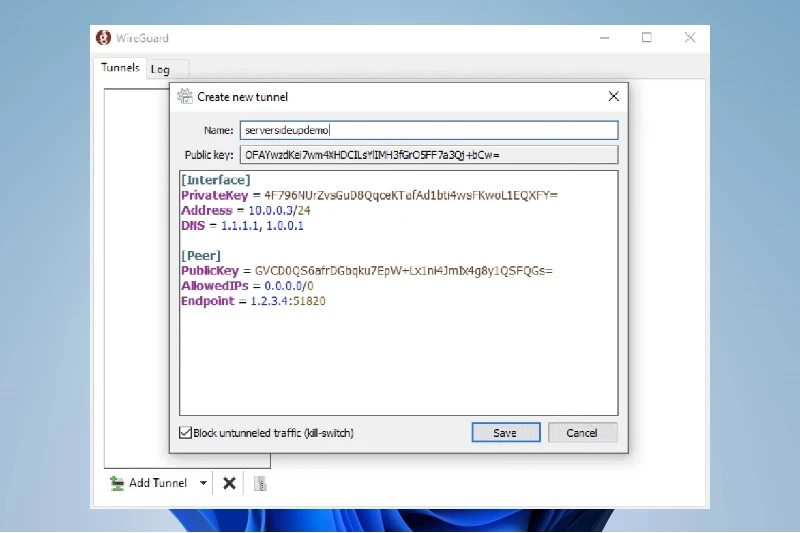800x533 pixels.
Task: Click the Create new tunnel dialog icon
Action: [x=185, y=96]
